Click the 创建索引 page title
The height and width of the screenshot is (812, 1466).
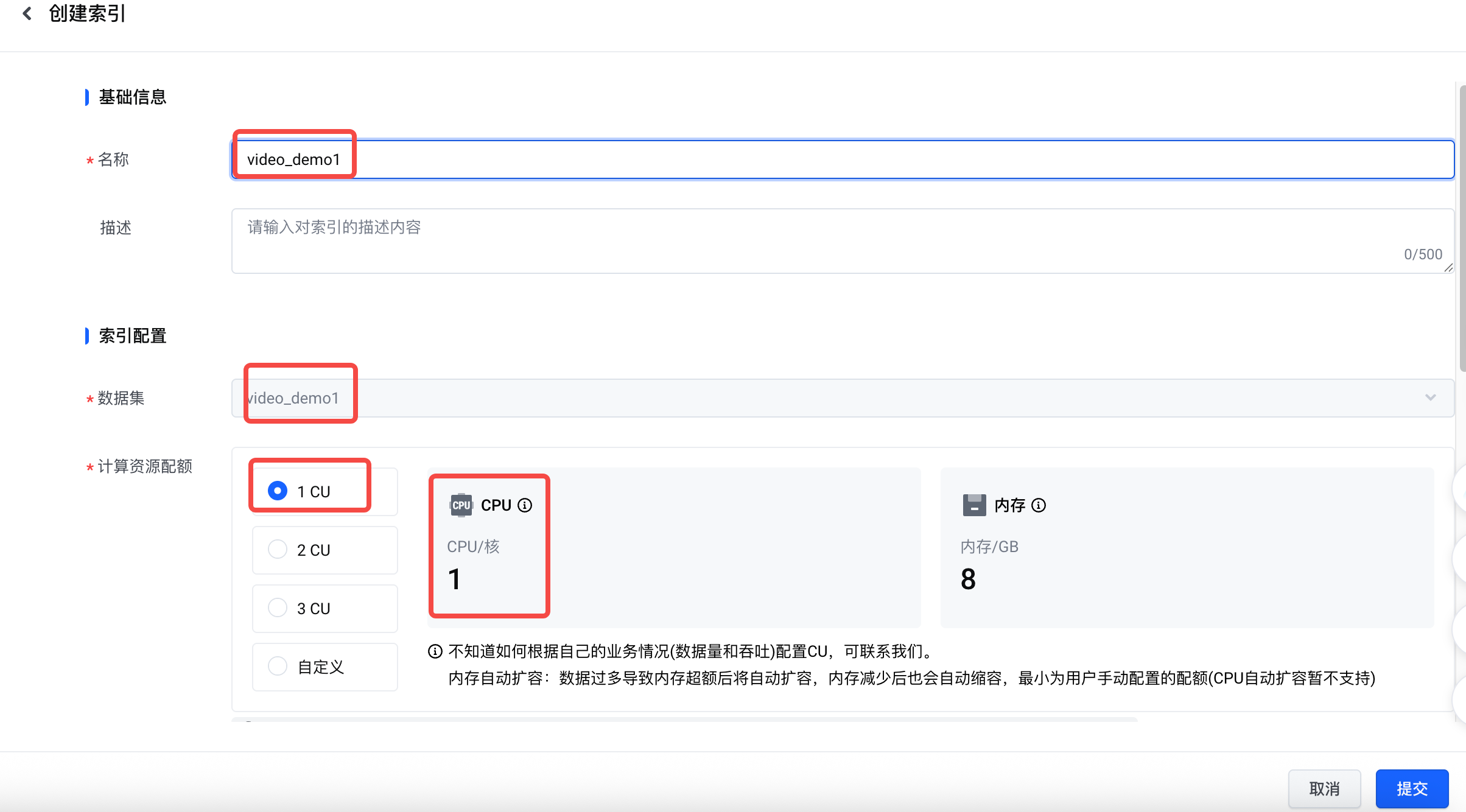coord(87,13)
